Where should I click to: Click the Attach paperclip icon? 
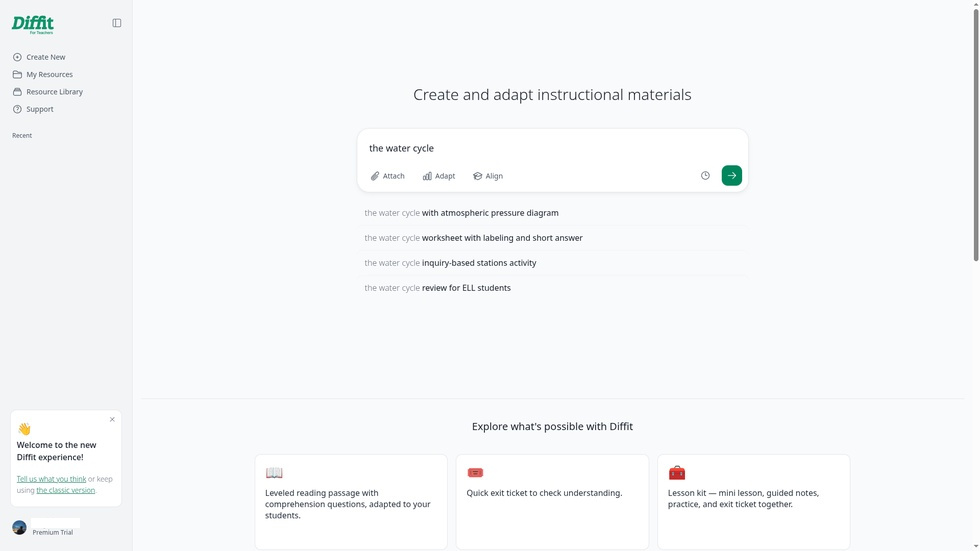(x=375, y=176)
